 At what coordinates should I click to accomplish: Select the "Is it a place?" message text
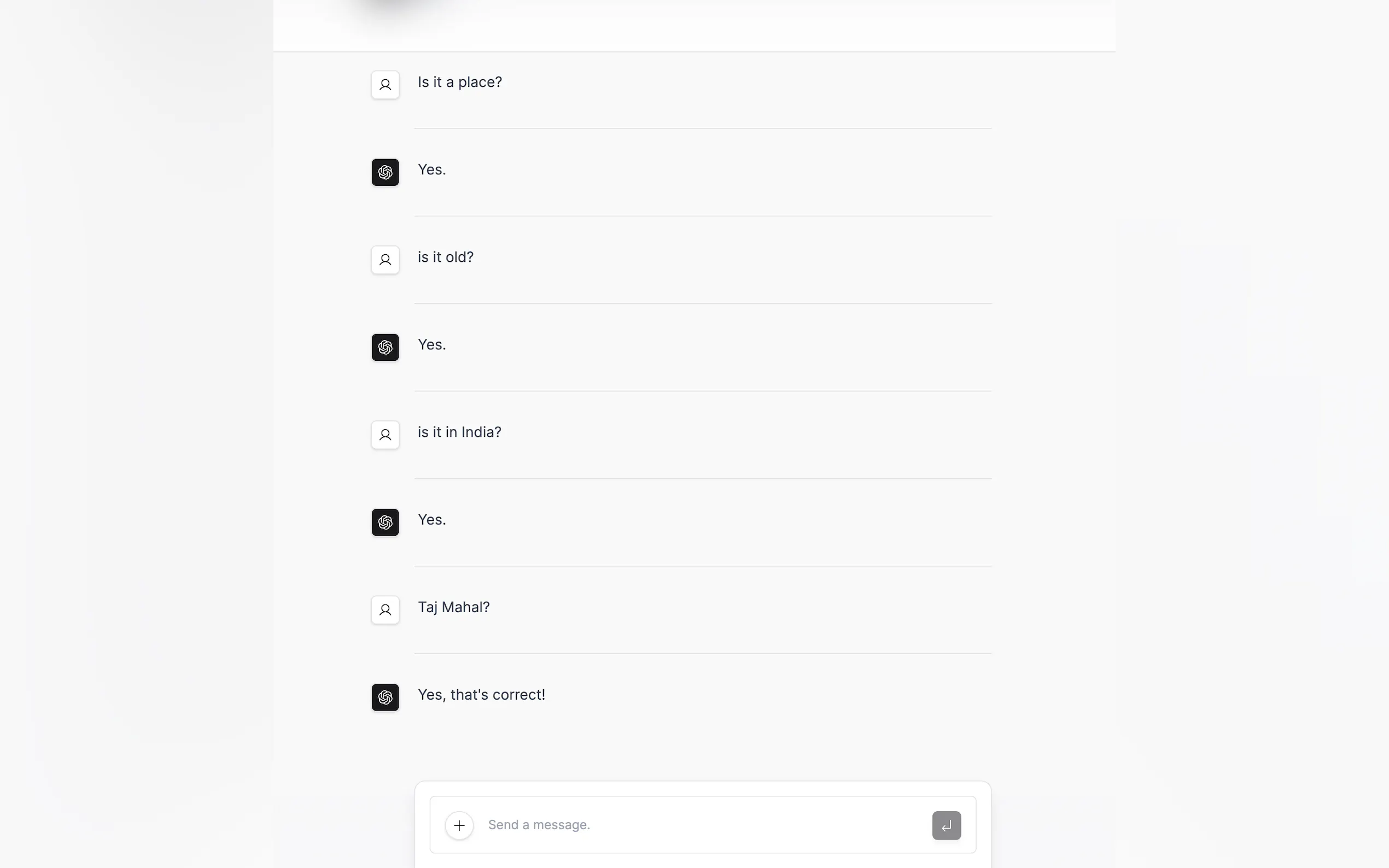tap(459, 82)
